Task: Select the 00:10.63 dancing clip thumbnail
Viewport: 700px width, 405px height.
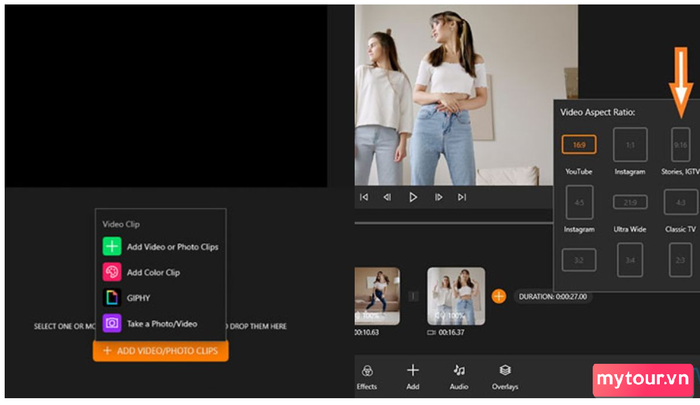Action: click(x=377, y=296)
